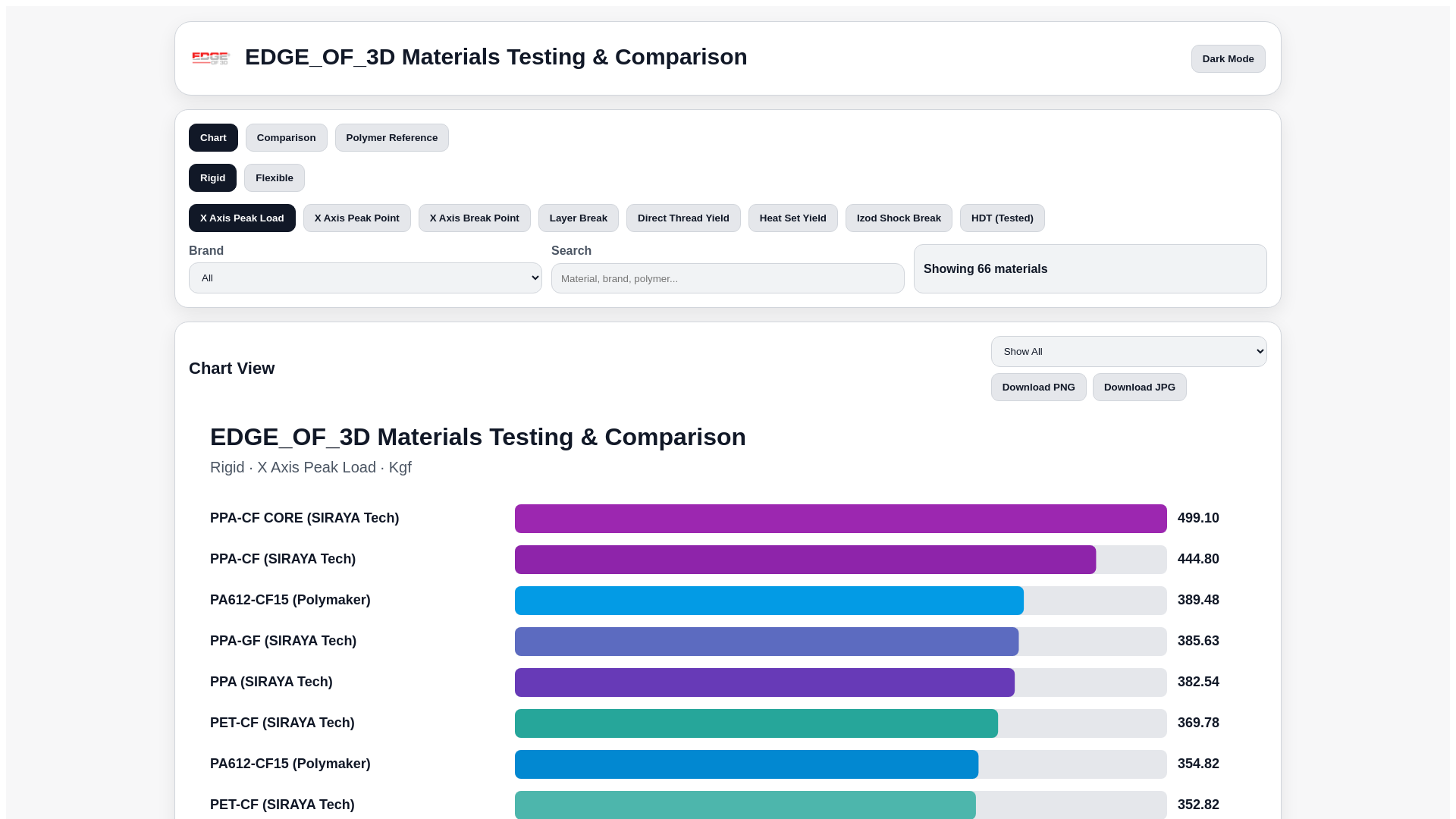Download the chart as PNG
This screenshot has height=819, width=1456.
(x=1038, y=387)
